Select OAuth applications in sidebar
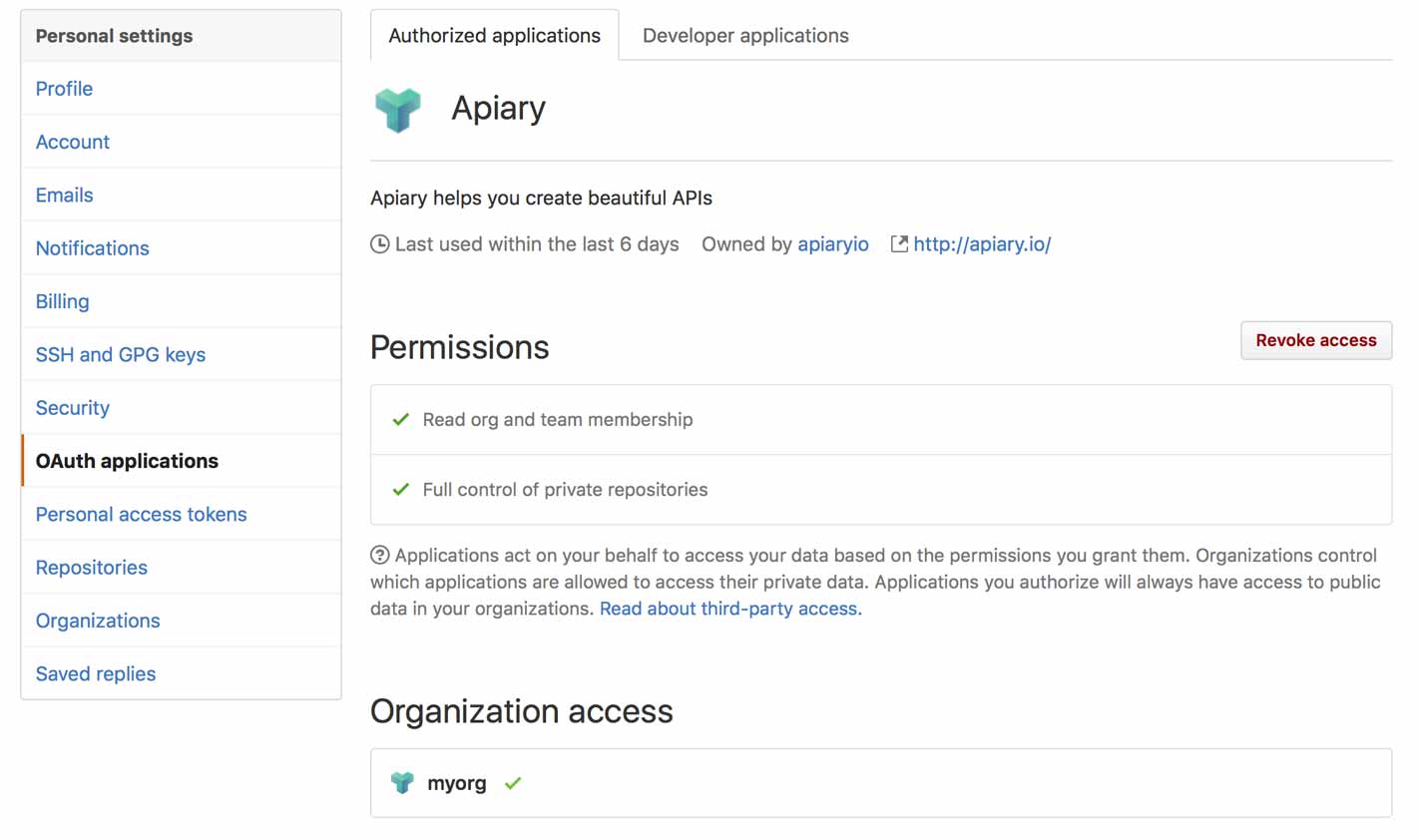Screen dimensions: 1419x840 181,461
